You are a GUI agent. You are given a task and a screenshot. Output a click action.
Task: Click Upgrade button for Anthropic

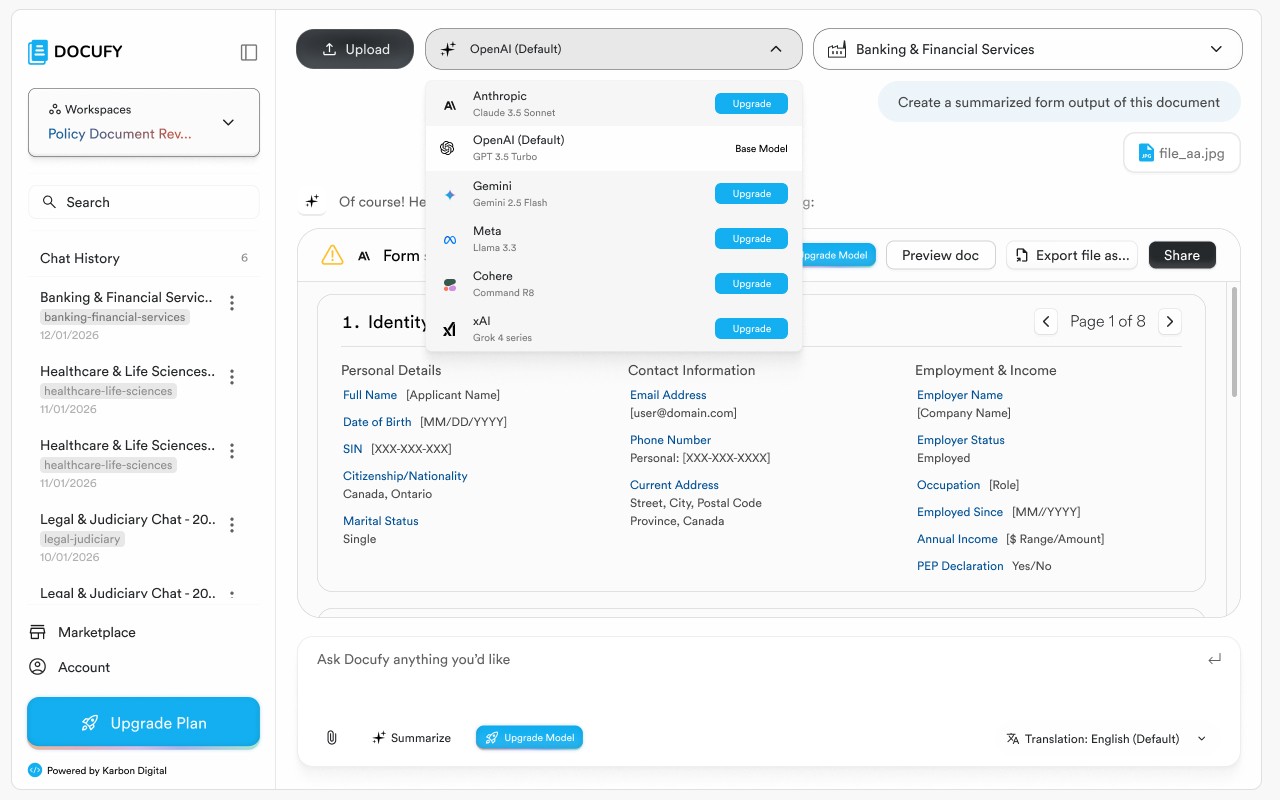point(751,104)
